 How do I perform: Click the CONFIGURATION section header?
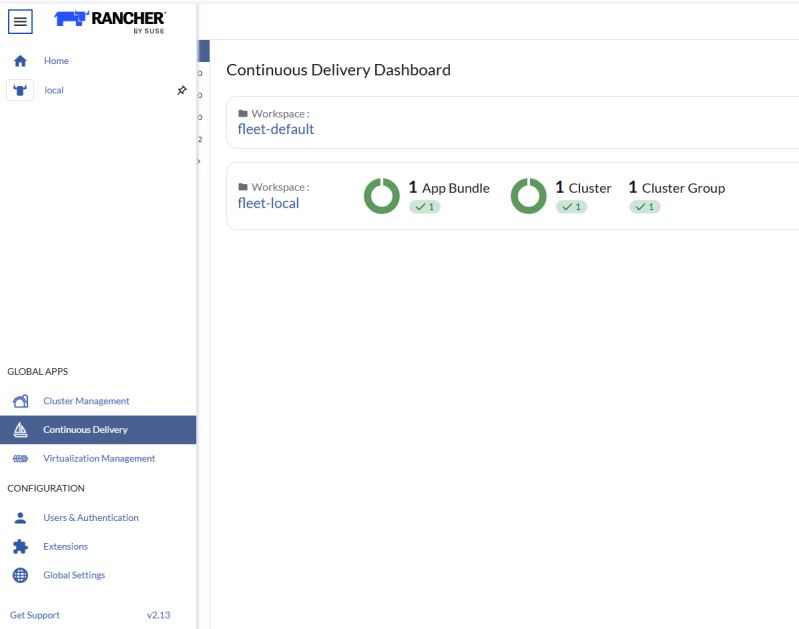click(x=46, y=488)
